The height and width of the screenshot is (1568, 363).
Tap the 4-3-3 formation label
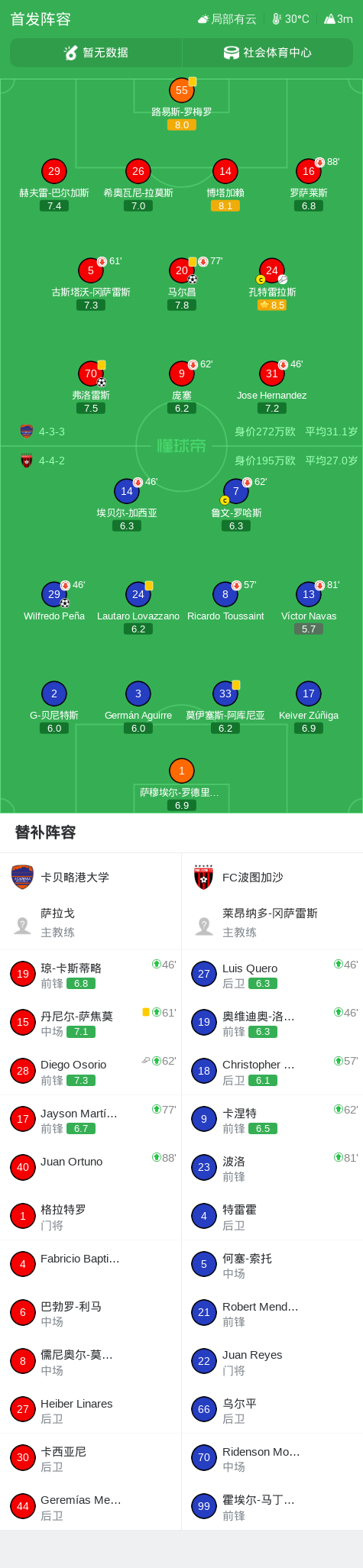coord(52,432)
